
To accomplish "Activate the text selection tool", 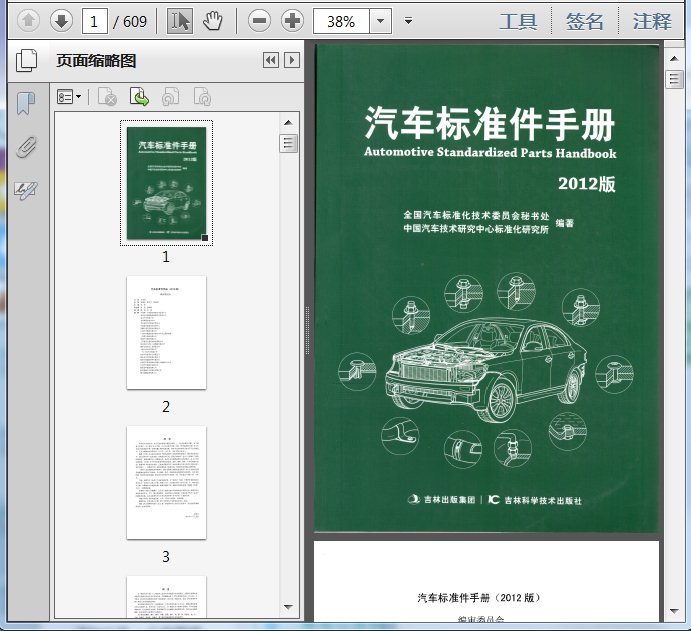I will click(x=180, y=21).
